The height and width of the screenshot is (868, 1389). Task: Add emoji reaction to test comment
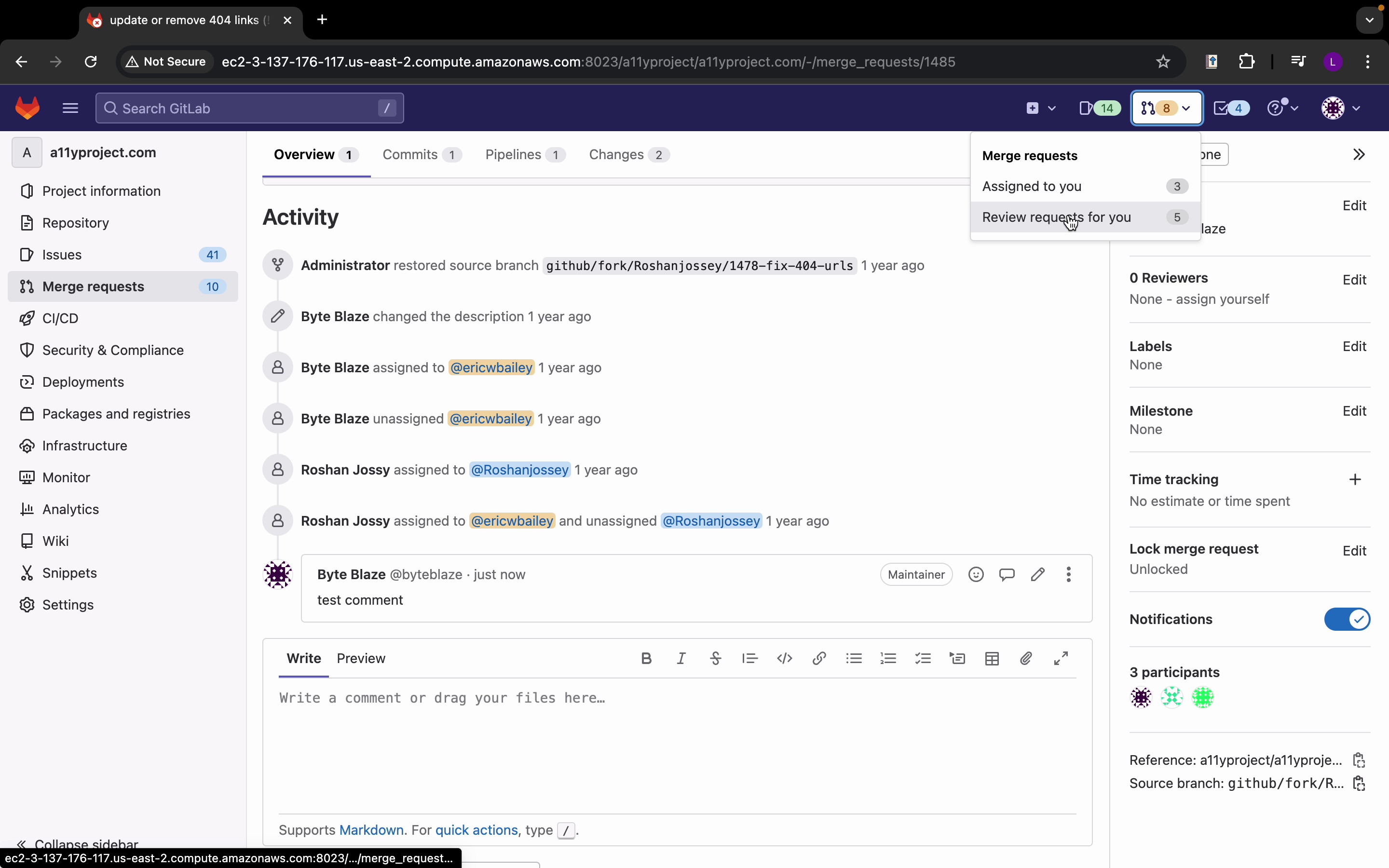point(976,575)
